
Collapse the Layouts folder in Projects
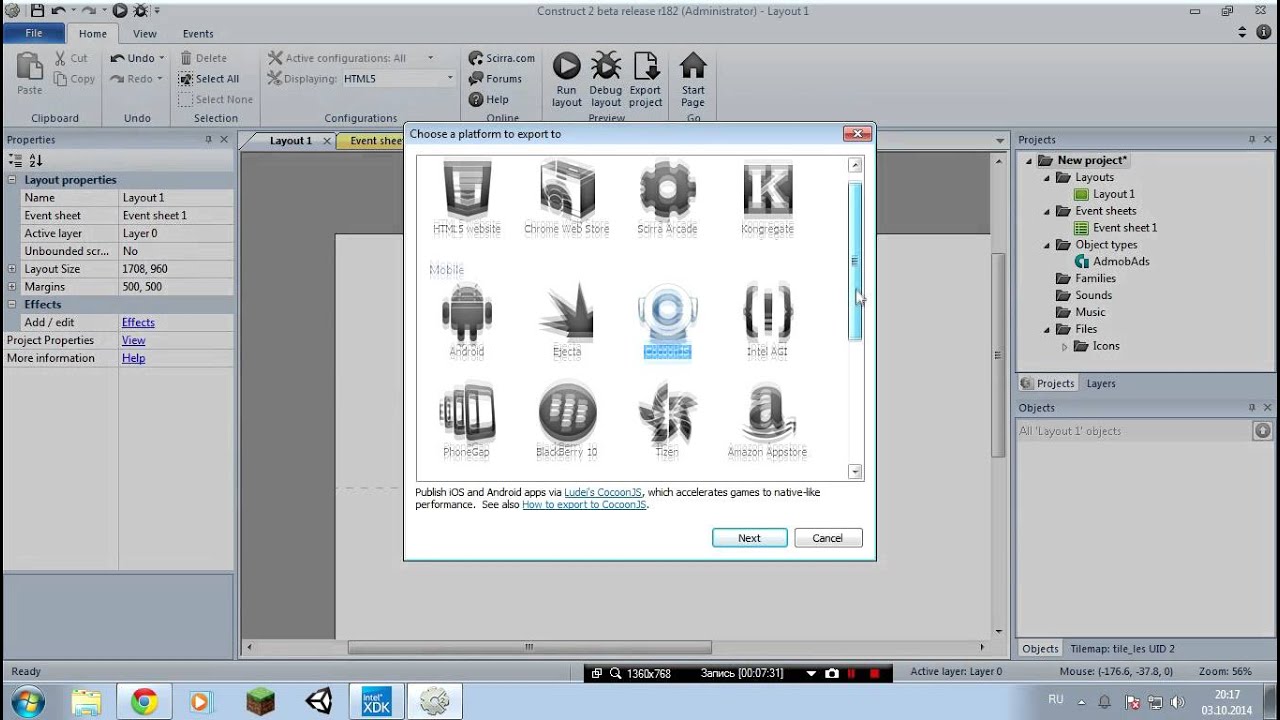[1047, 178]
